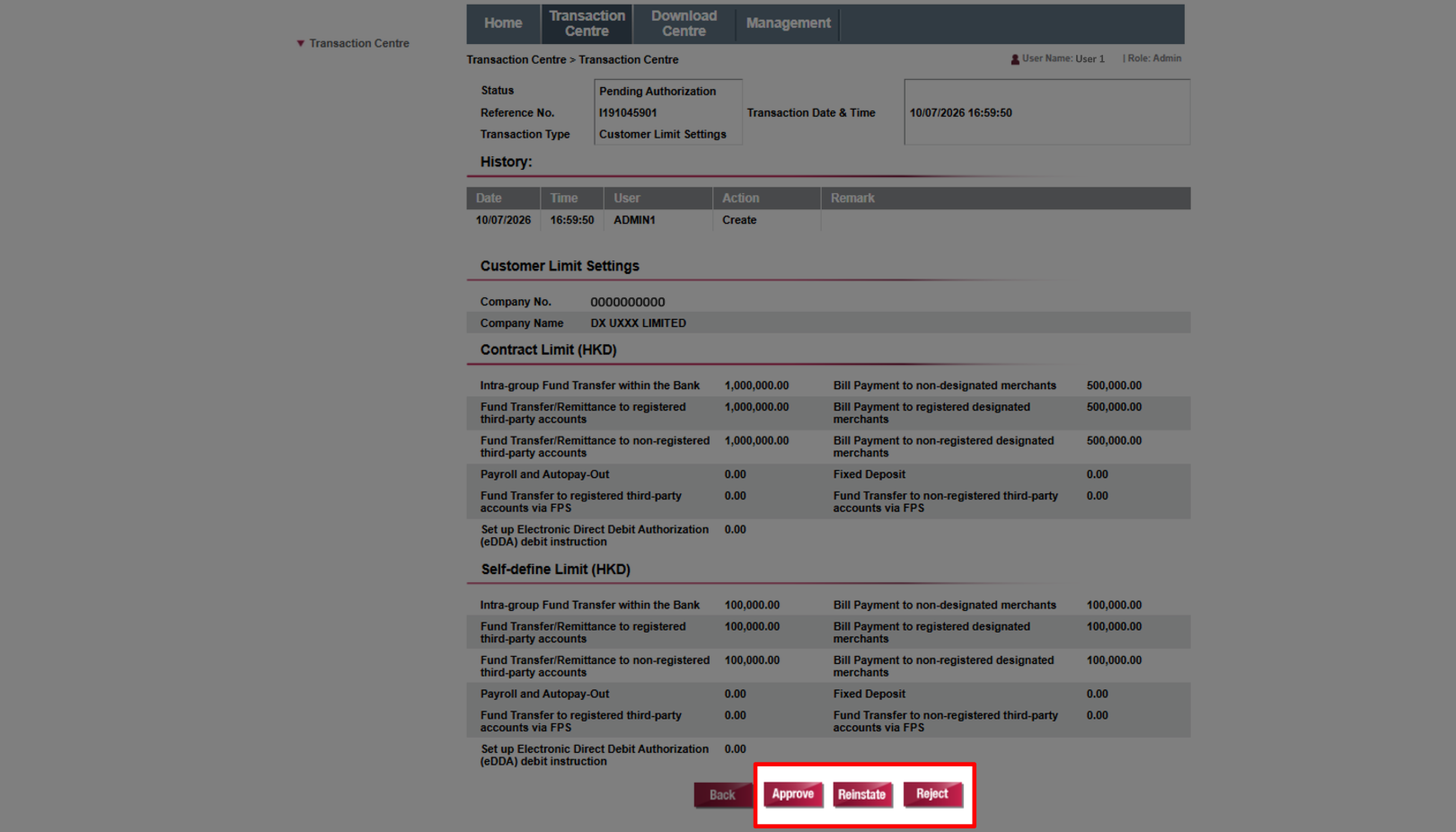Screen dimensions: 1456x832
Task: Reject the pending transaction
Action: (931, 794)
